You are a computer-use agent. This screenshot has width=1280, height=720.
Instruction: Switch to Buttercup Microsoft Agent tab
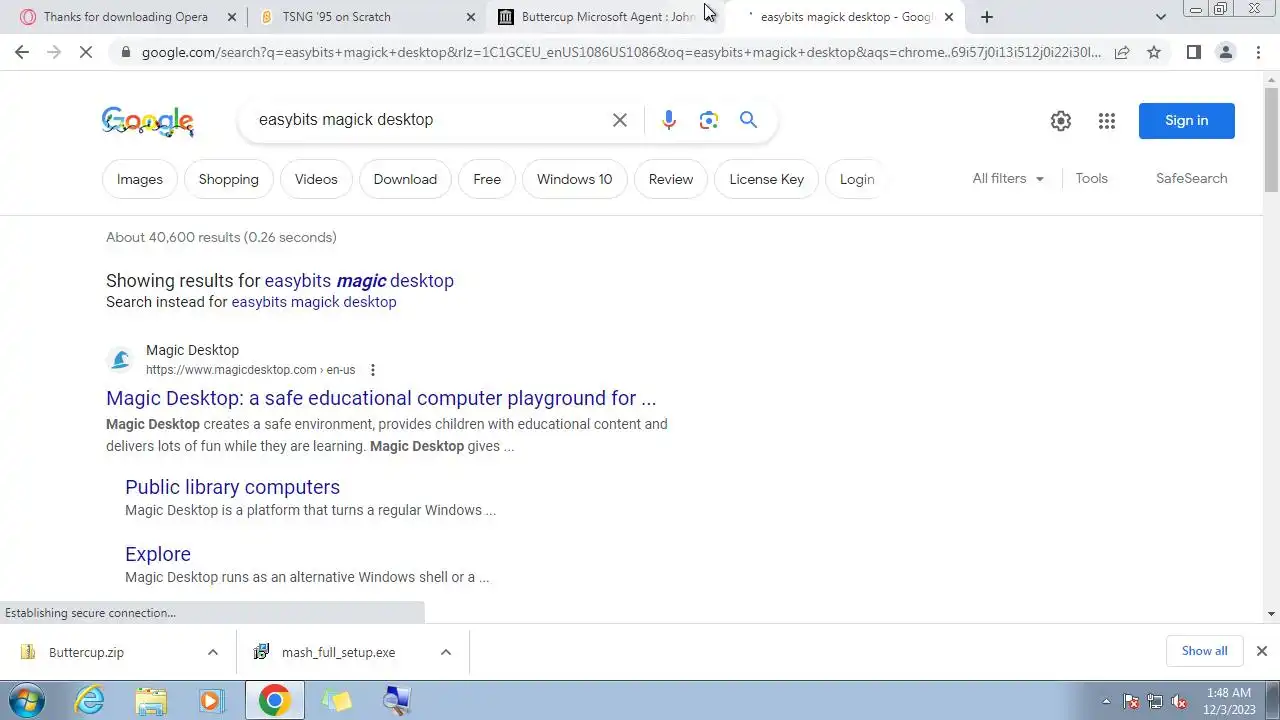[607, 17]
